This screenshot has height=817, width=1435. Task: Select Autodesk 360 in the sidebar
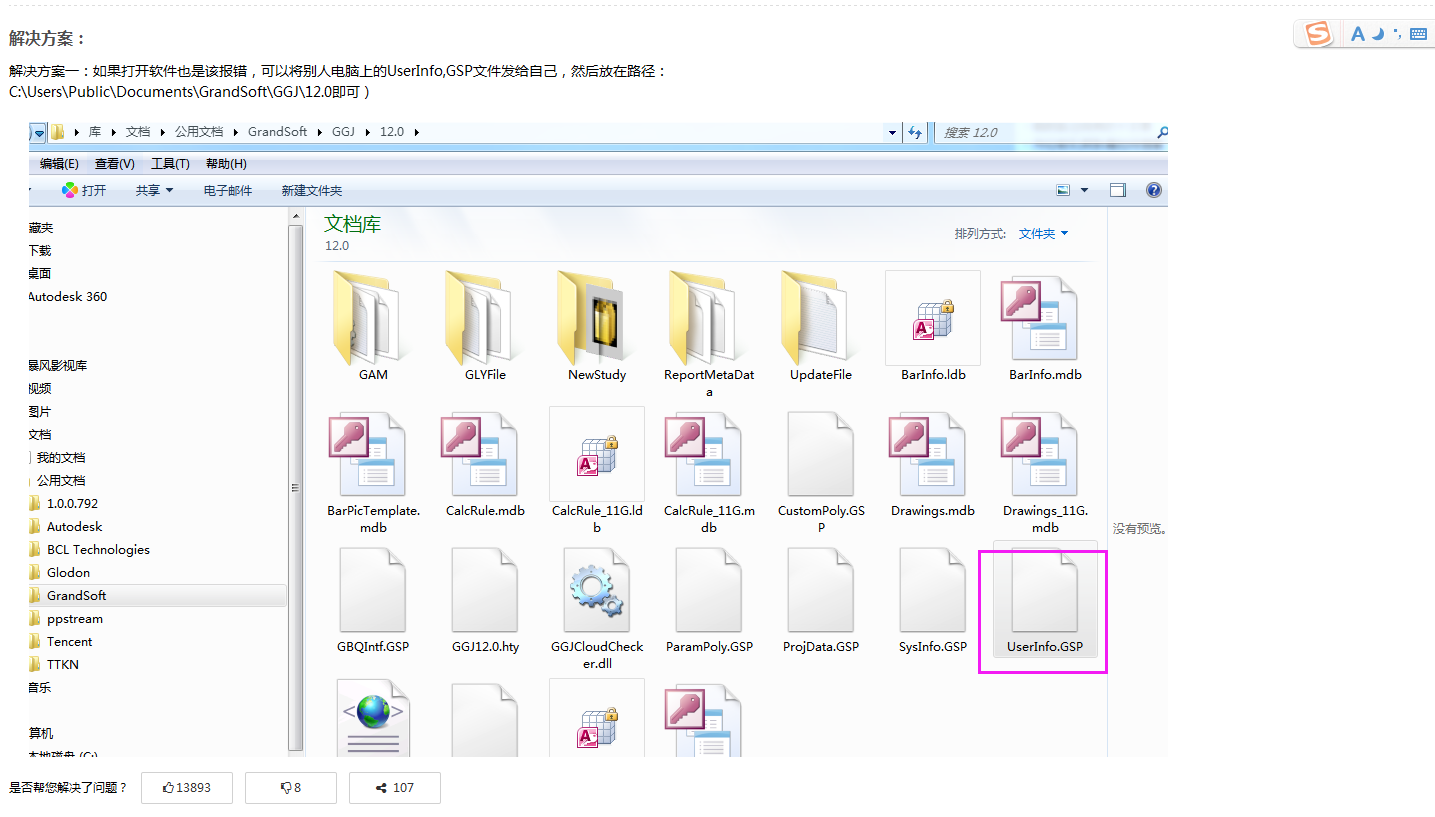point(67,296)
